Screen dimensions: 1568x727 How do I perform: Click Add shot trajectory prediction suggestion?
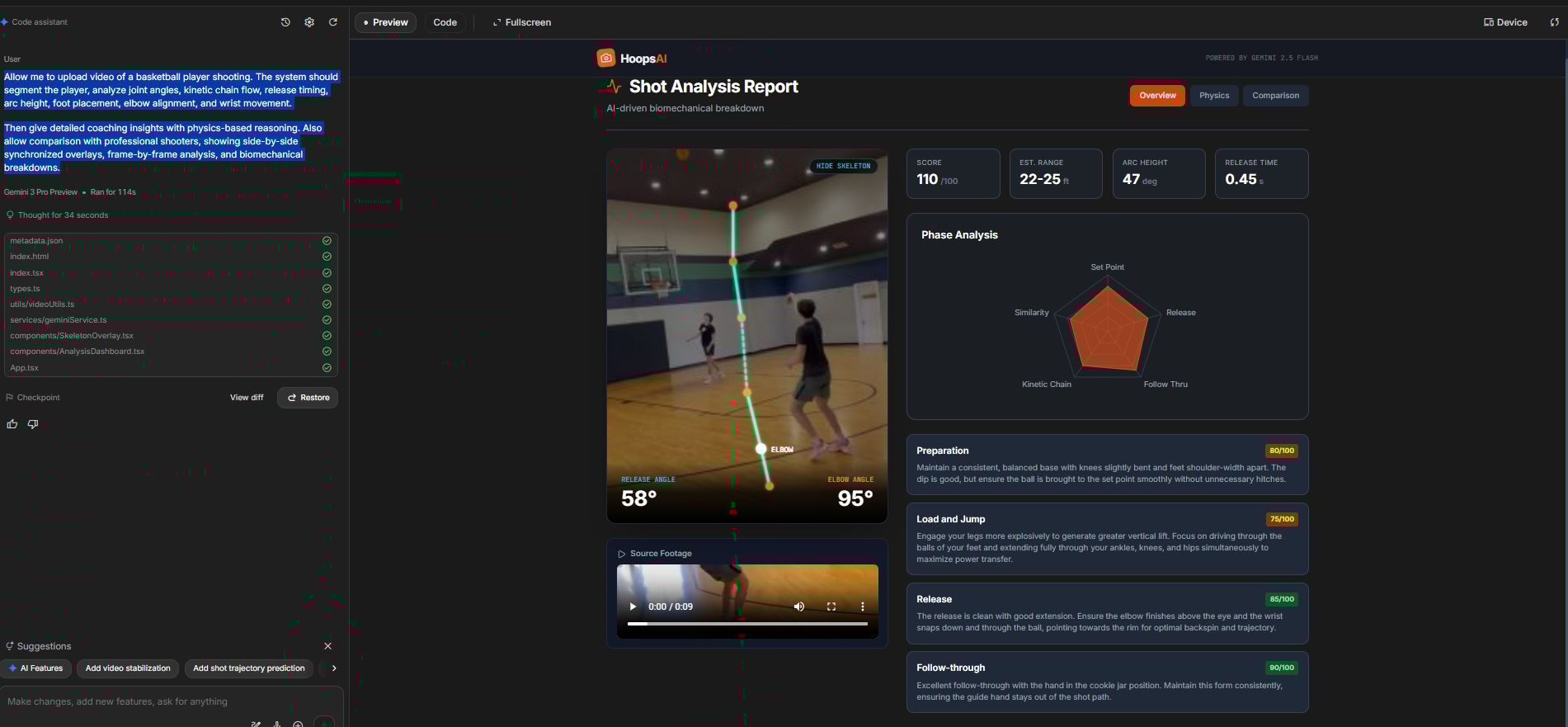pyautogui.click(x=249, y=668)
